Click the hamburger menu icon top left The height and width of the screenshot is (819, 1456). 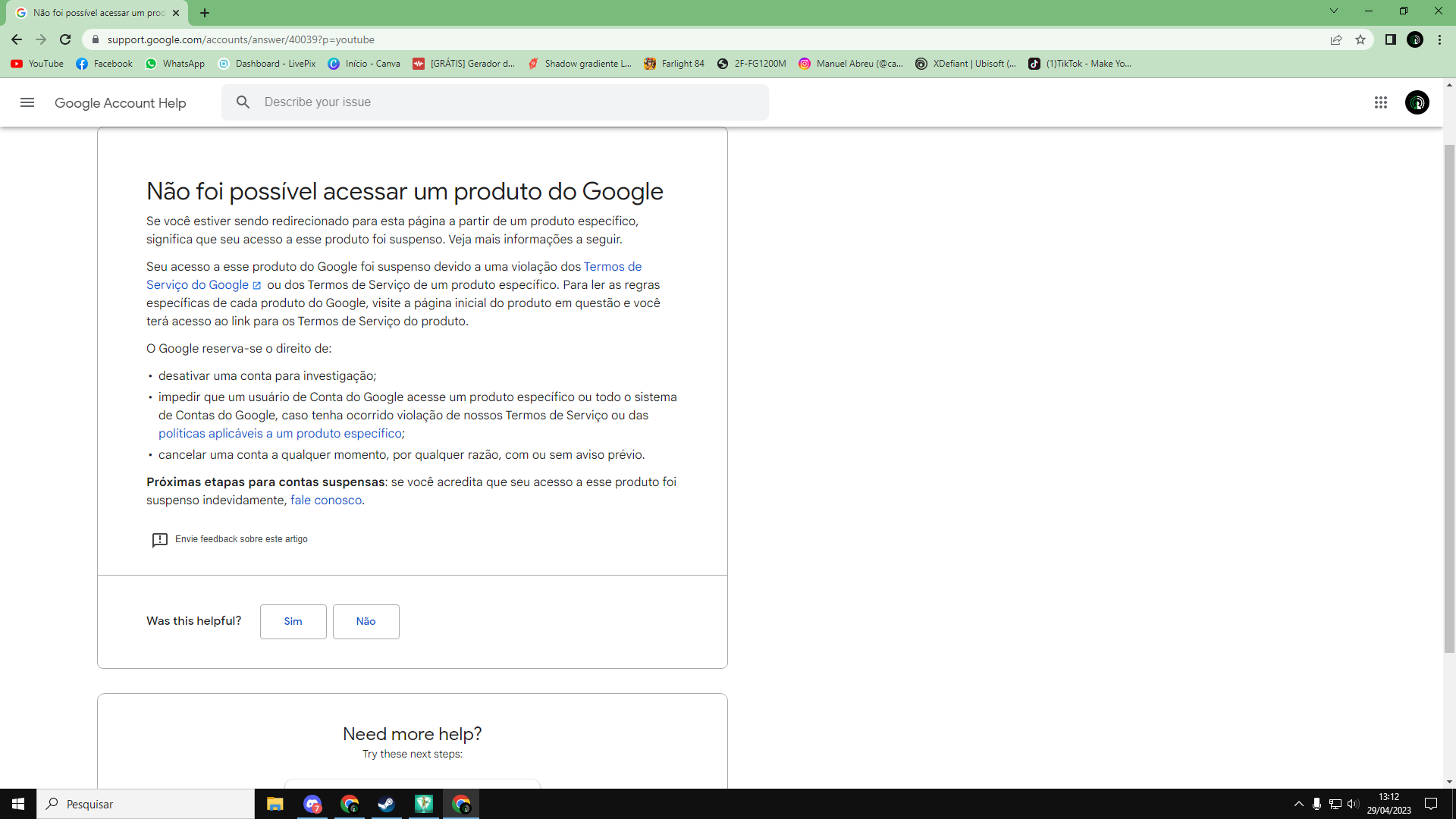(26, 102)
